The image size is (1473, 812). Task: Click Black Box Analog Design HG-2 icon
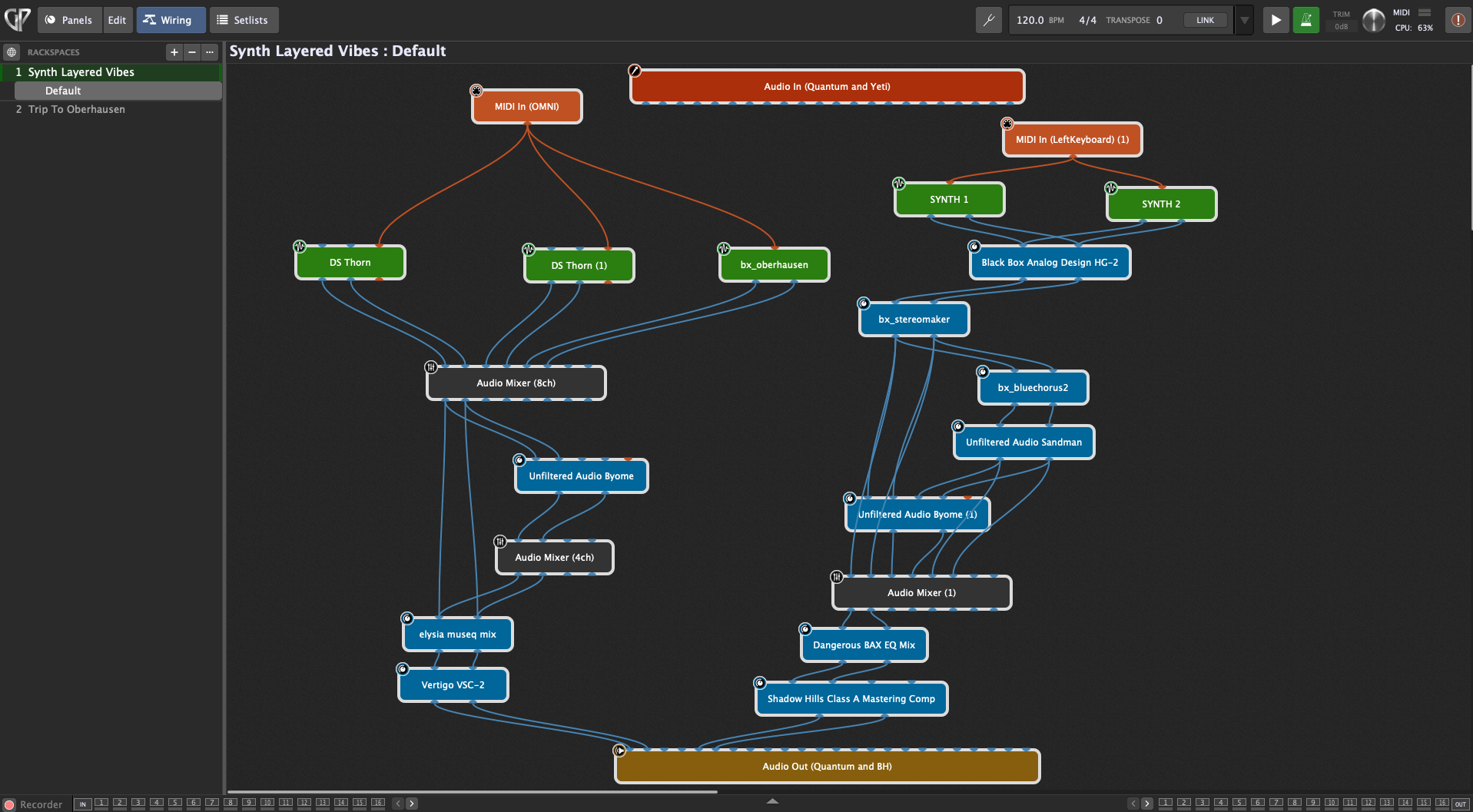(974, 247)
